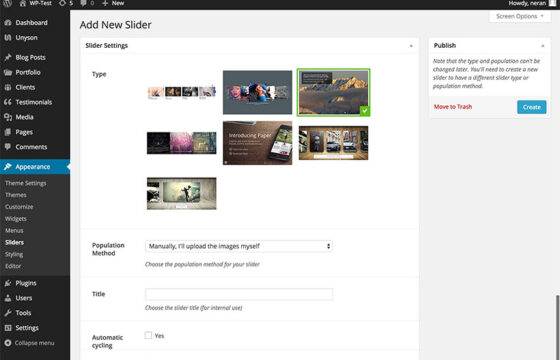Image resolution: width=560 pixels, height=360 pixels.
Task: Click the WordPress logo in the admin bar
Action: [x=8, y=4]
